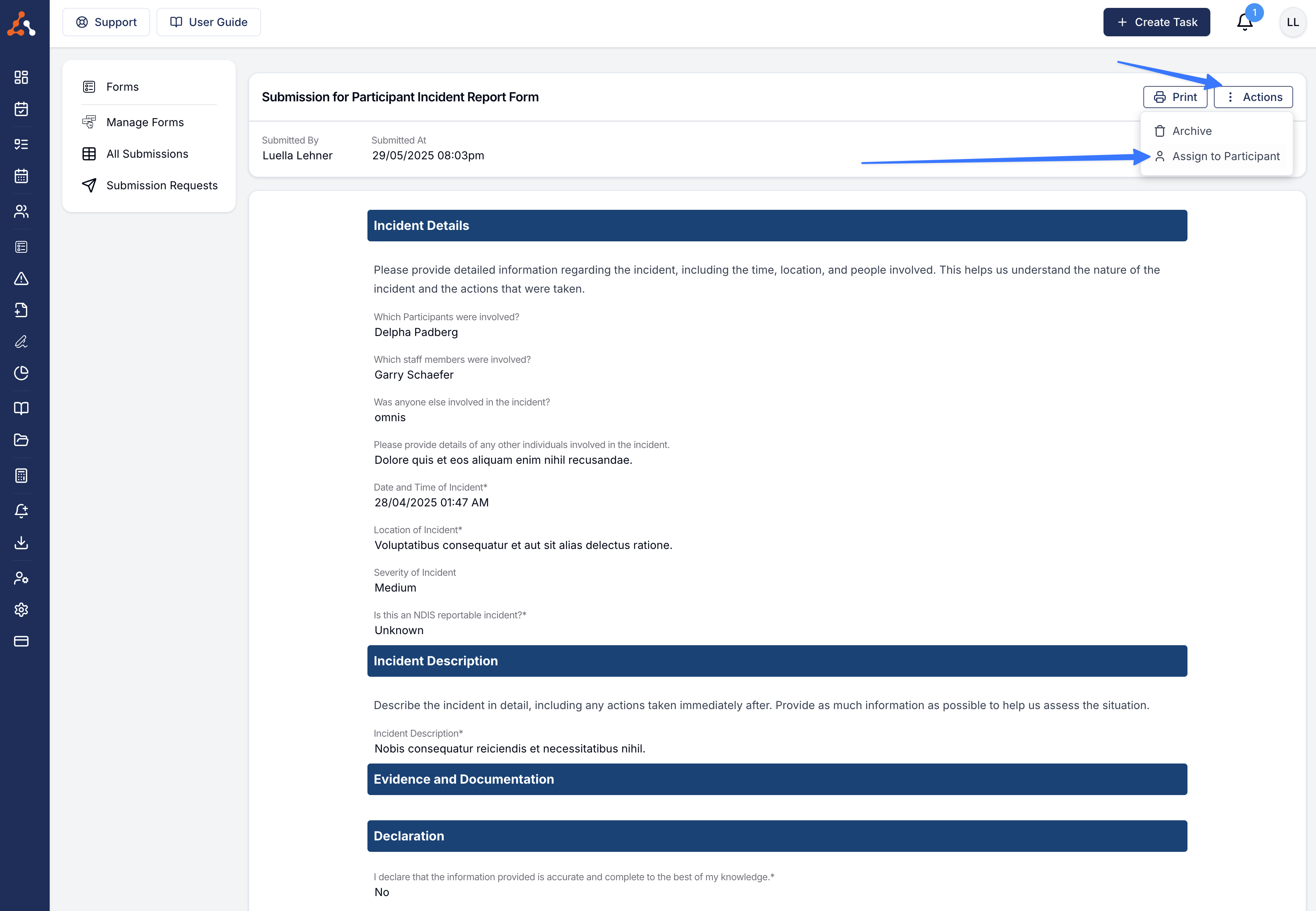Click the Create Task button

(x=1156, y=22)
